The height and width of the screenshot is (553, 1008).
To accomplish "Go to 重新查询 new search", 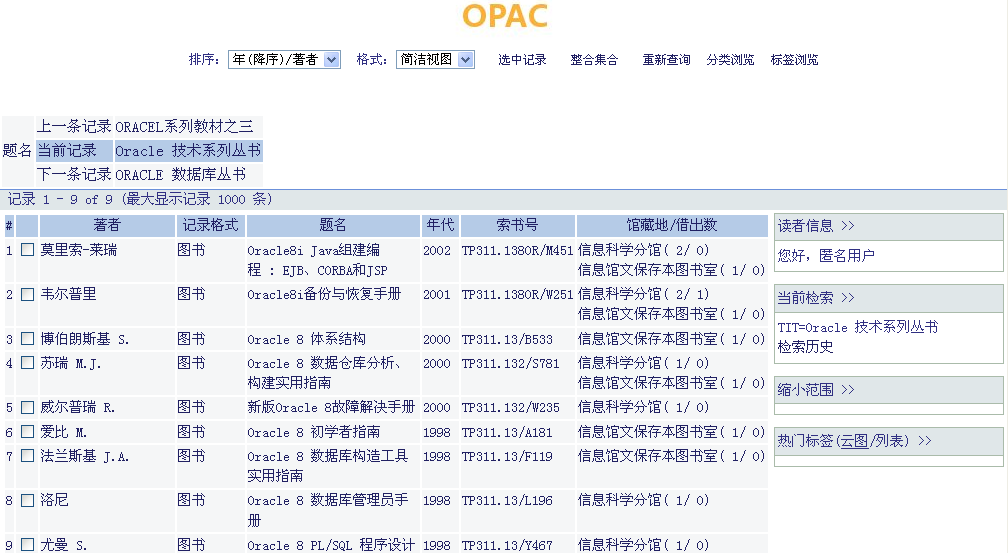I will [x=666, y=60].
